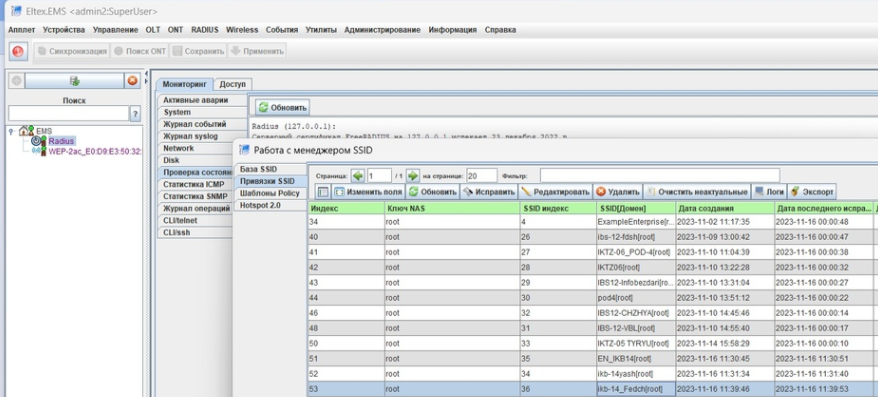This screenshot has width=878, height=397.
Task: Focus the Поиск search input field
Action: click(68, 114)
